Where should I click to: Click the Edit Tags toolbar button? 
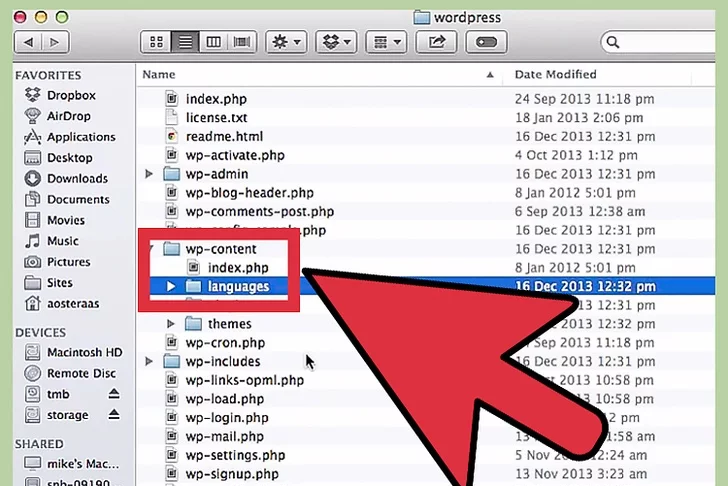484,42
